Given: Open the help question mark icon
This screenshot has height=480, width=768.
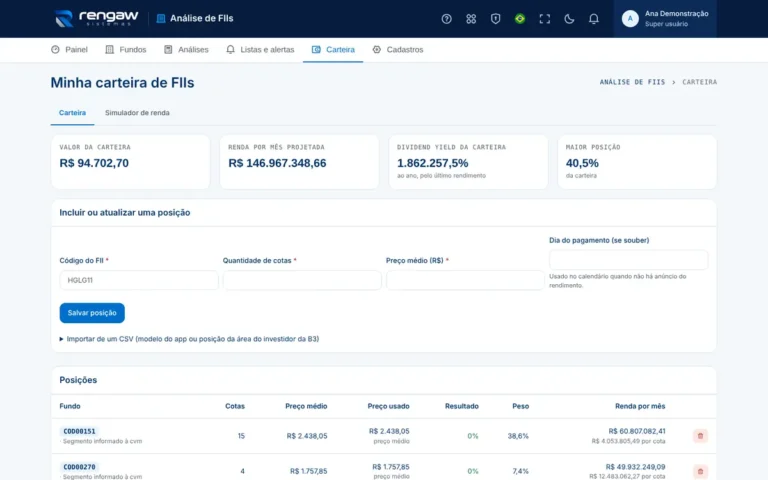Looking at the screenshot, I should 446,19.
